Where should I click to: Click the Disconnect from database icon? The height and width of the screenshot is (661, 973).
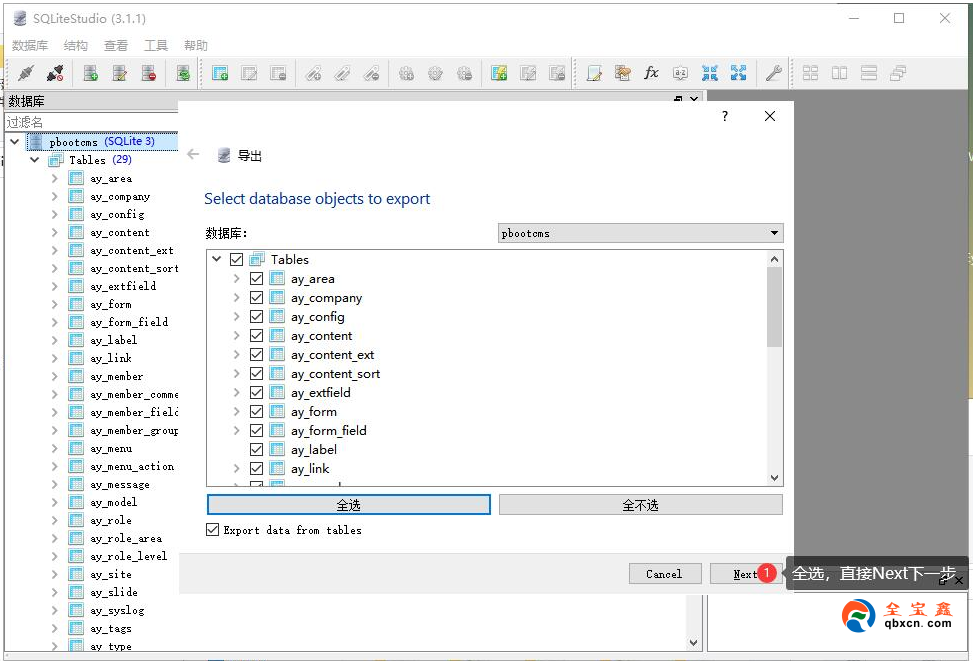55,73
